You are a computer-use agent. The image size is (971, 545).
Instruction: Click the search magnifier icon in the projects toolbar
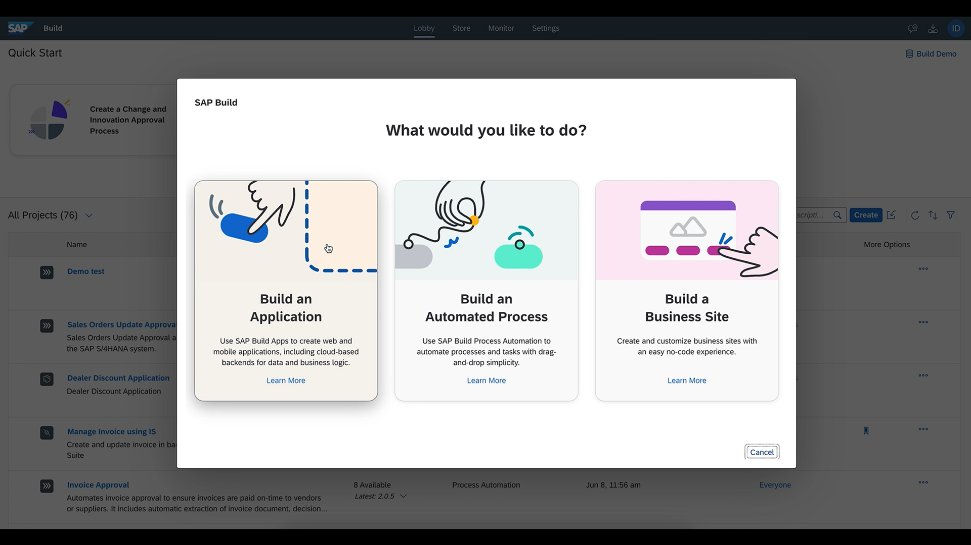tap(837, 215)
